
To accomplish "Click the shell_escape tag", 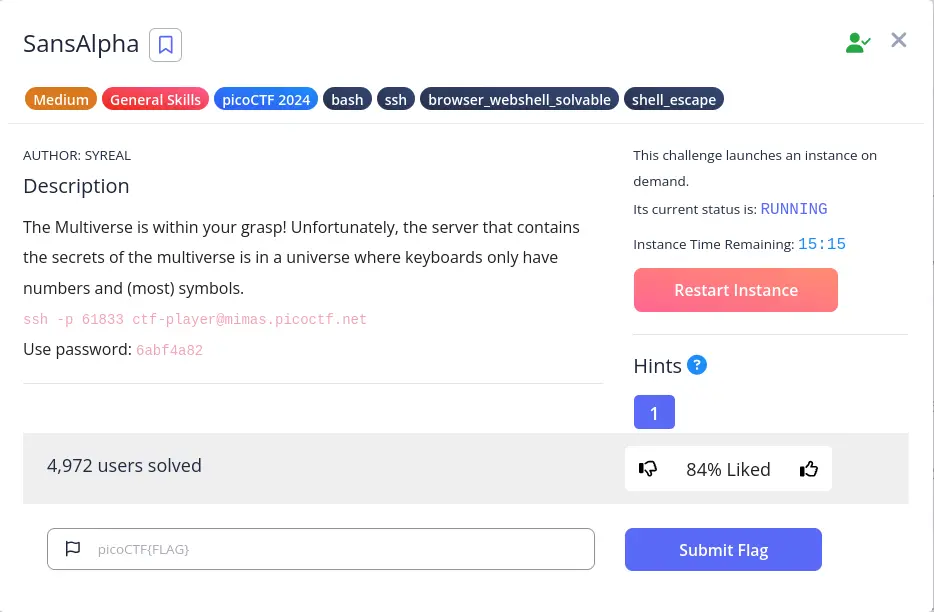I will (x=674, y=99).
